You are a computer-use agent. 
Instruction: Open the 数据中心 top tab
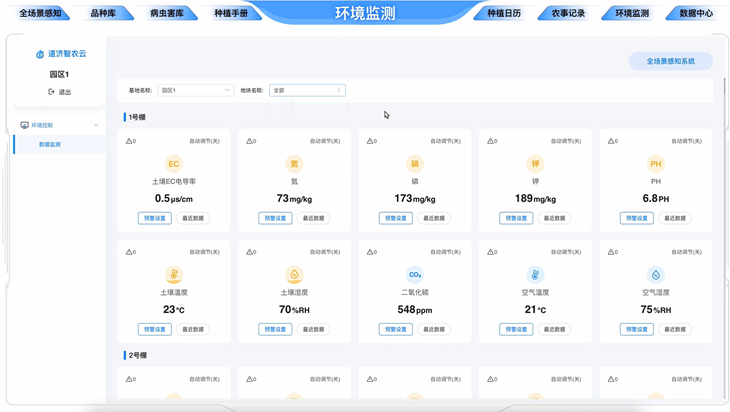pos(696,14)
